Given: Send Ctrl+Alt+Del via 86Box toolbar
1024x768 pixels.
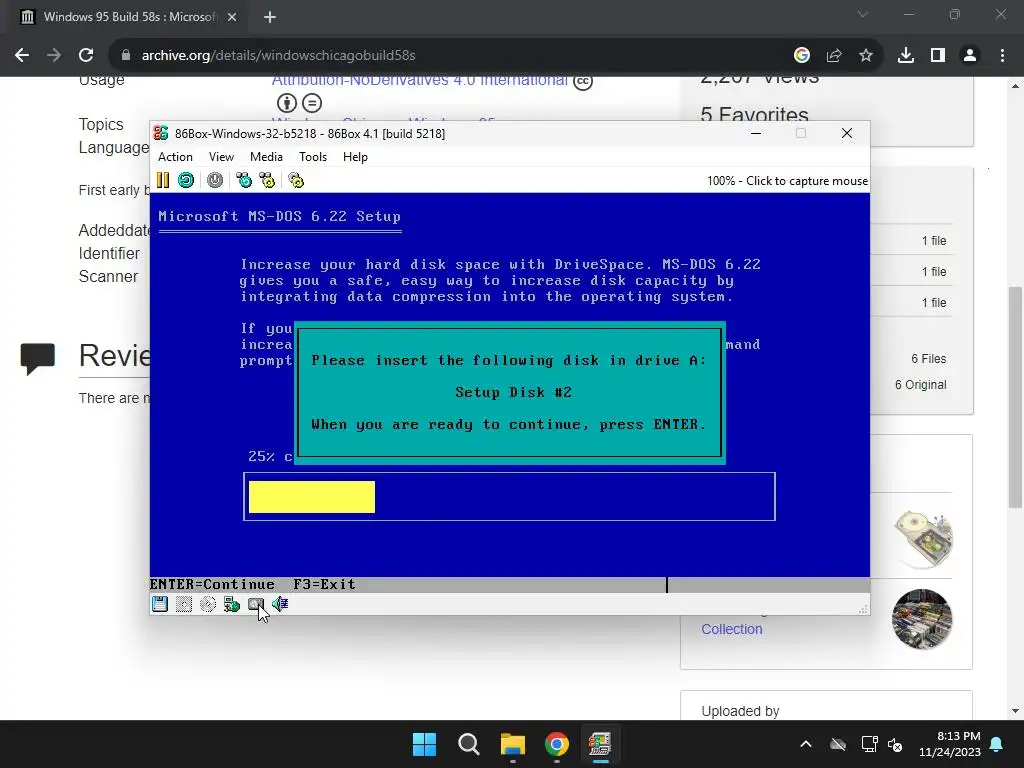Looking at the screenshot, I should click(244, 180).
